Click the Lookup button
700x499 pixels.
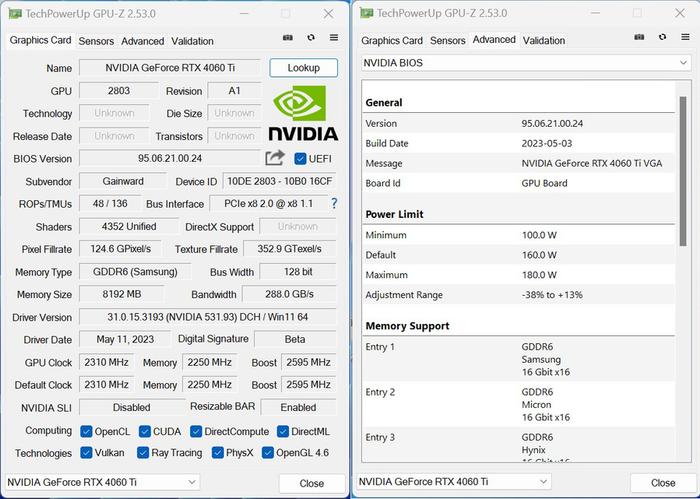[x=304, y=68]
